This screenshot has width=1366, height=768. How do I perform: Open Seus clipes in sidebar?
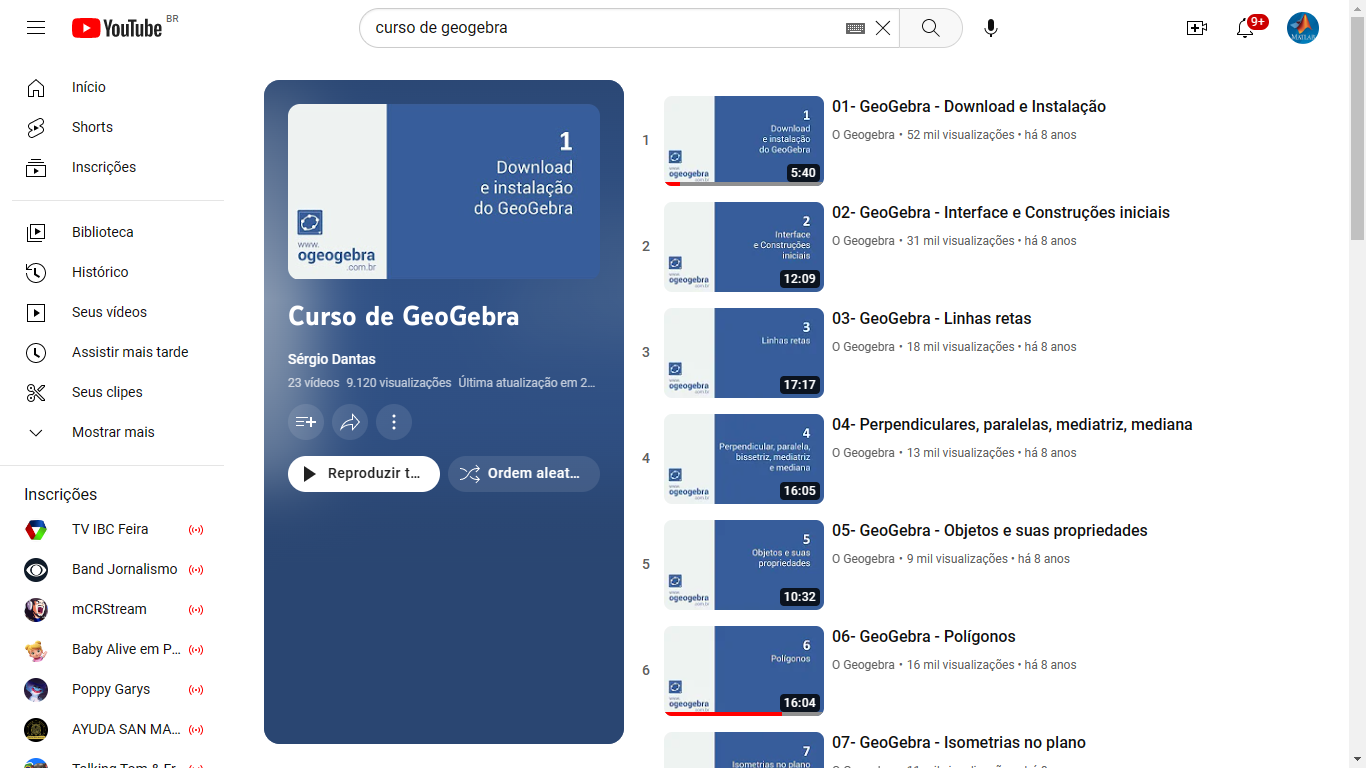(x=118, y=392)
